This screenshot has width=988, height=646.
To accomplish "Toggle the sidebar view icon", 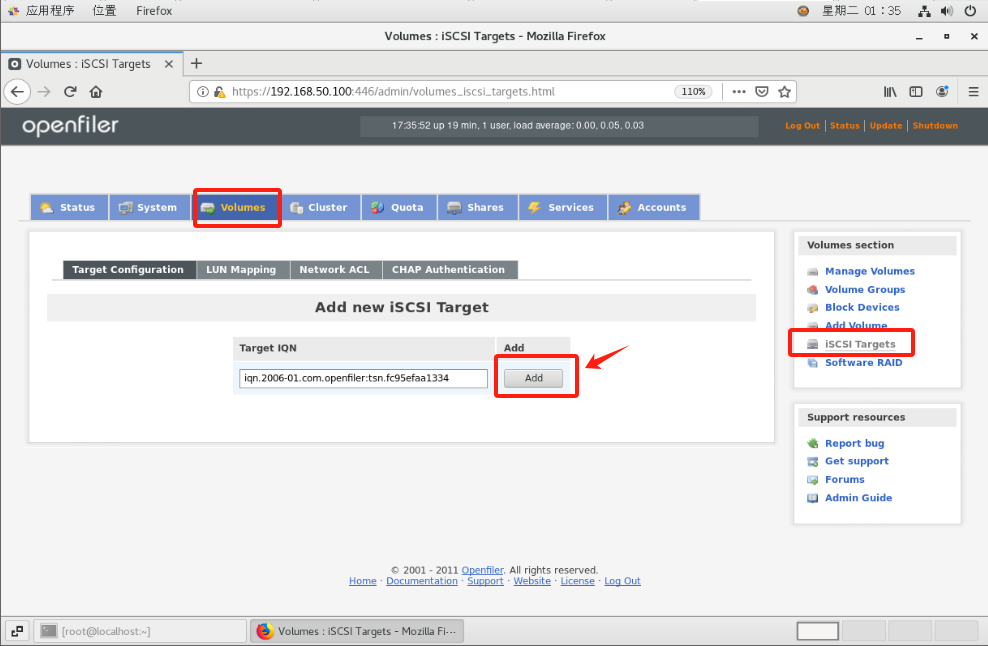I will click(916, 92).
